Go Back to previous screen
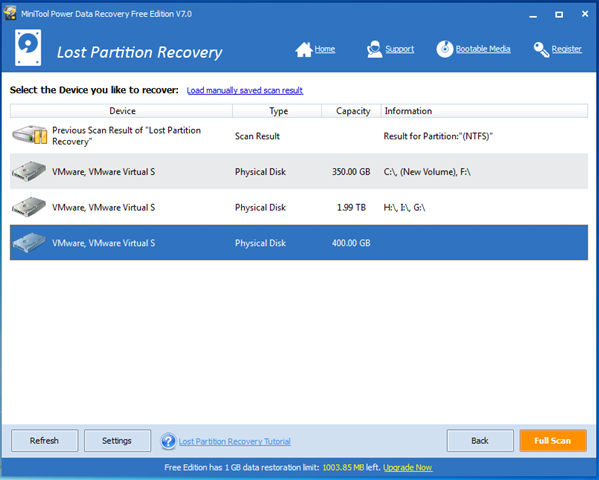Screen dimensions: 599x480 (x=480, y=441)
